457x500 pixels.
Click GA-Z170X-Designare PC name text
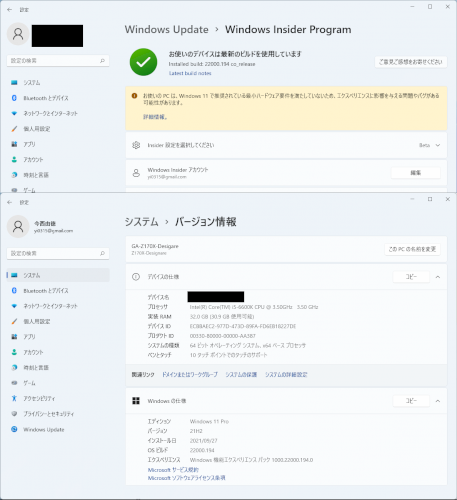point(155,246)
